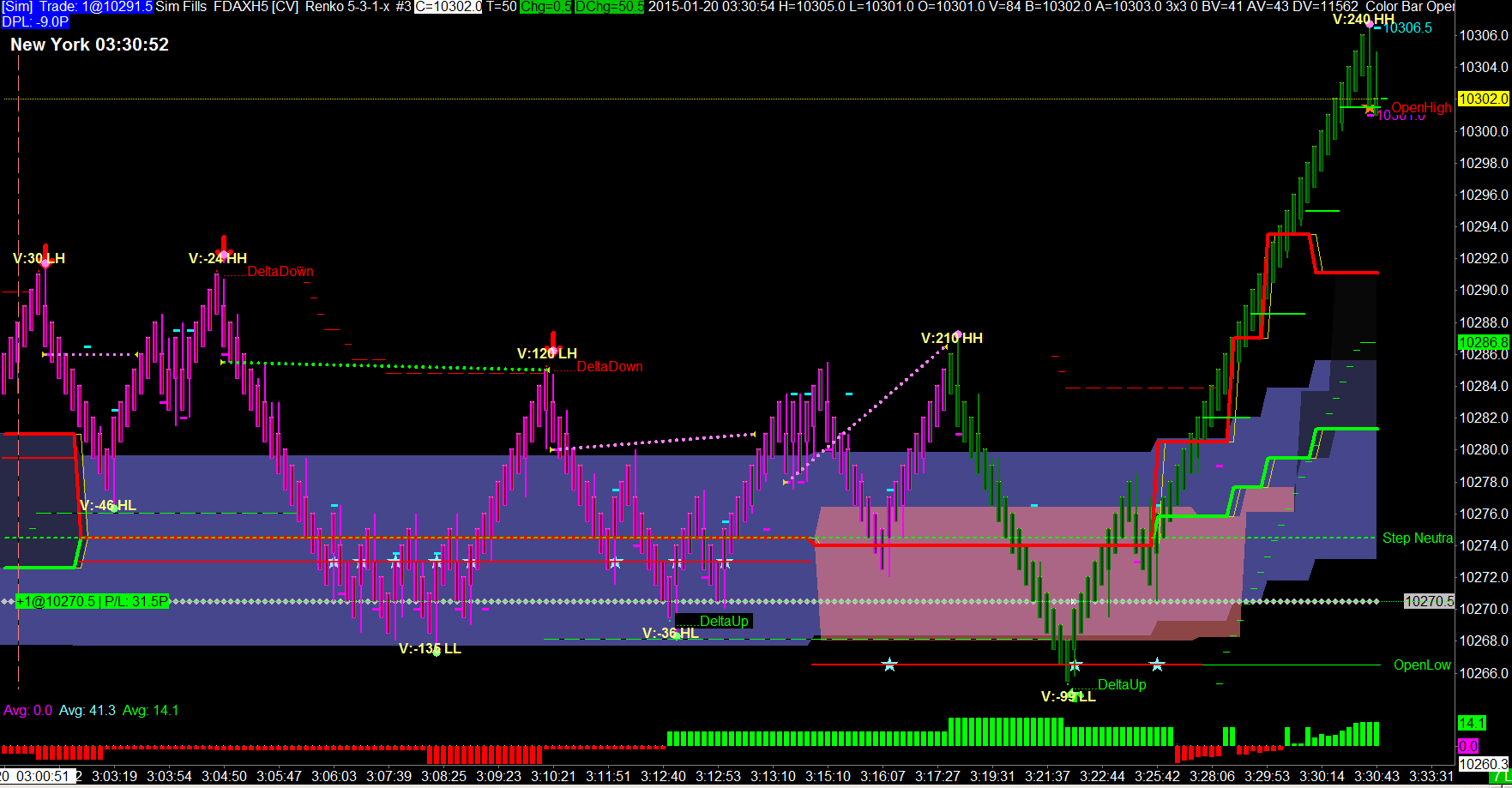Click "Avg: 0.0" in the lower study
Viewport: 1512px width, 788px height.
27,710
